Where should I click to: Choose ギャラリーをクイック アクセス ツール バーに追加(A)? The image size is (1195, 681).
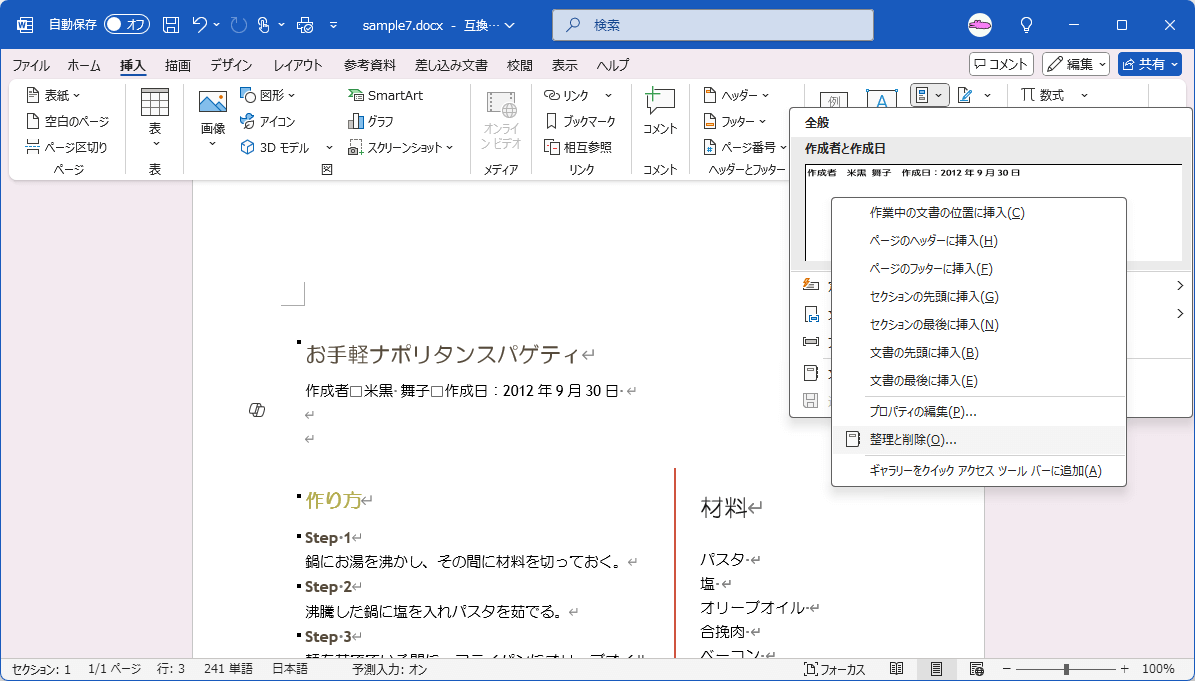(x=979, y=471)
